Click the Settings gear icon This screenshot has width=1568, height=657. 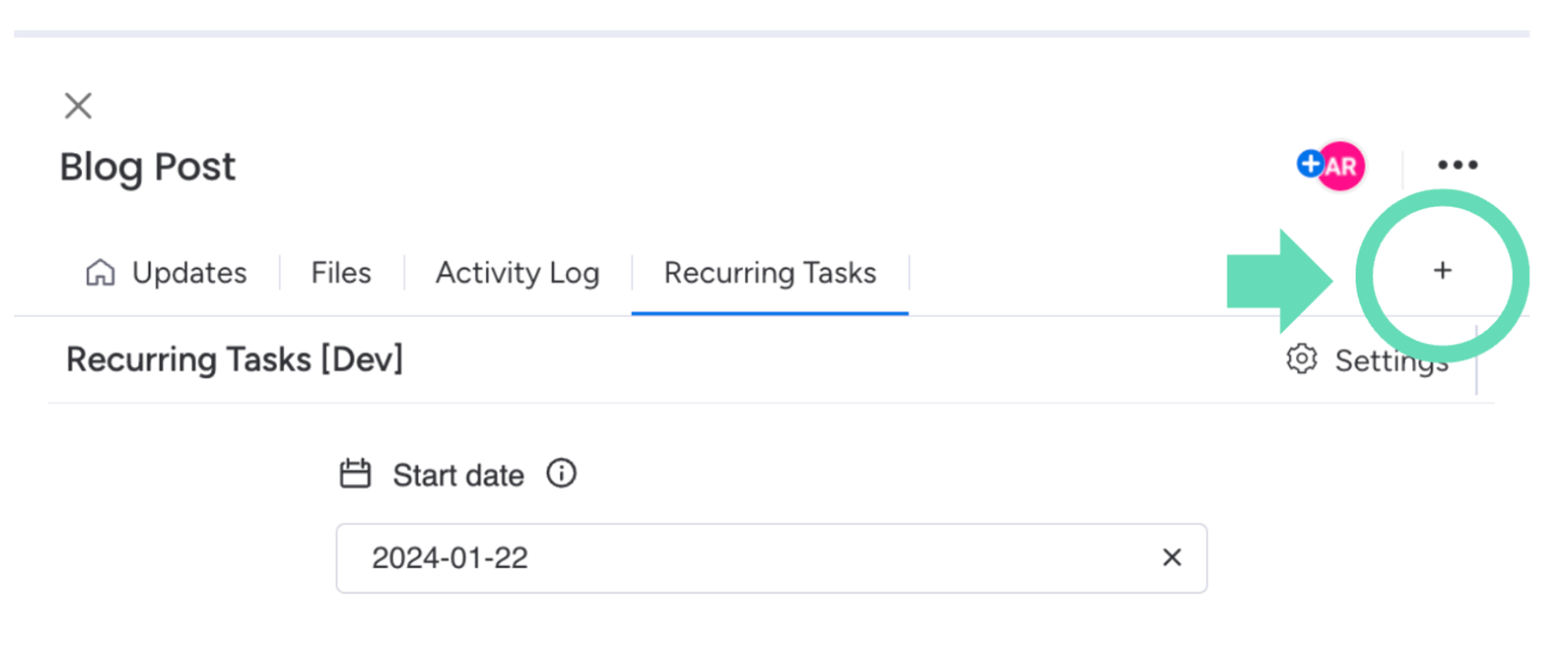point(1301,360)
